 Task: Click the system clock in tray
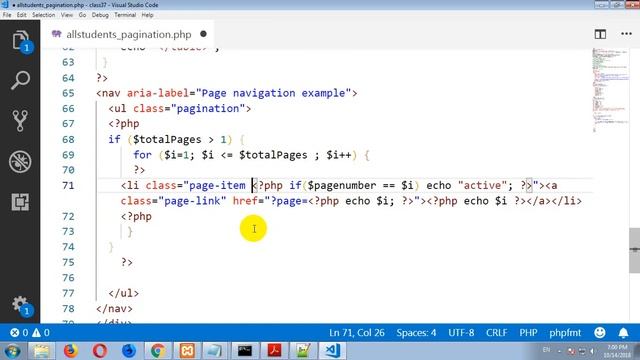coord(617,351)
